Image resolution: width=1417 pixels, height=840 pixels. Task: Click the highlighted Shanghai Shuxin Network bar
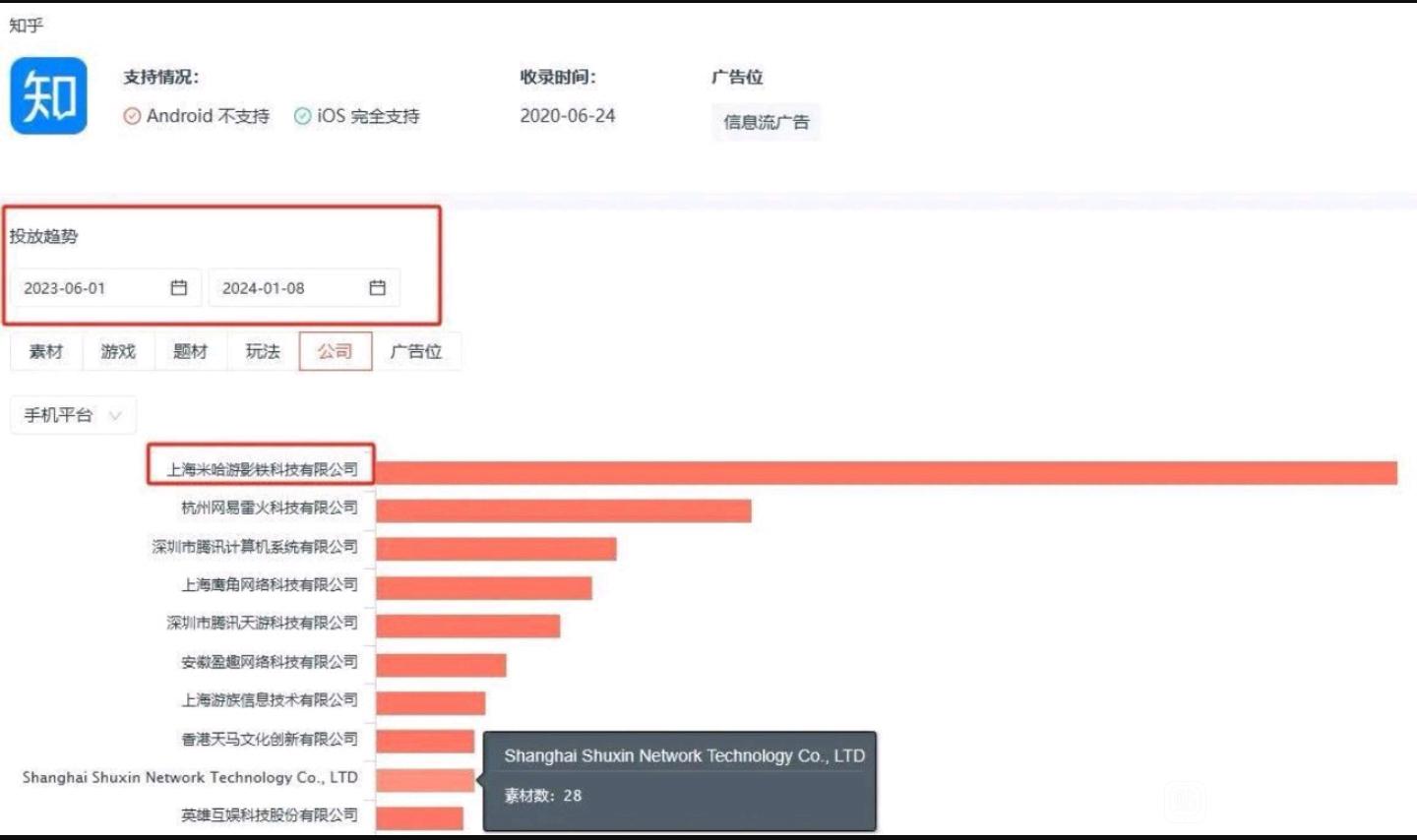pyautogui.click(x=425, y=780)
